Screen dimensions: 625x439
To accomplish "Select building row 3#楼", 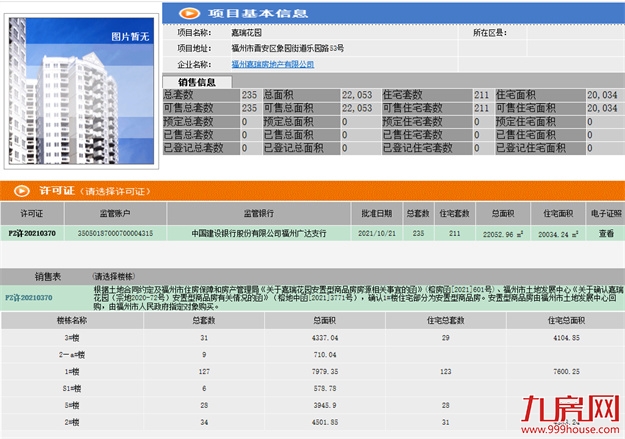I will [x=72, y=338].
